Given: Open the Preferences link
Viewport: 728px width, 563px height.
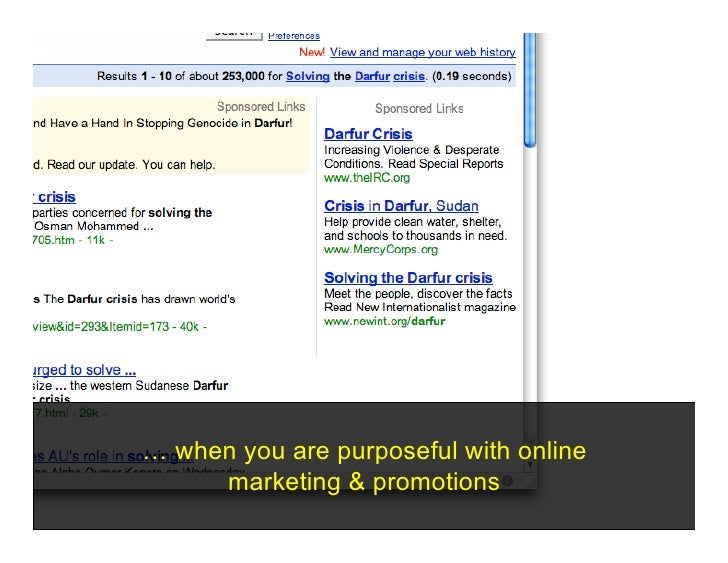Looking at the screenshot, I should coord(294,36).
